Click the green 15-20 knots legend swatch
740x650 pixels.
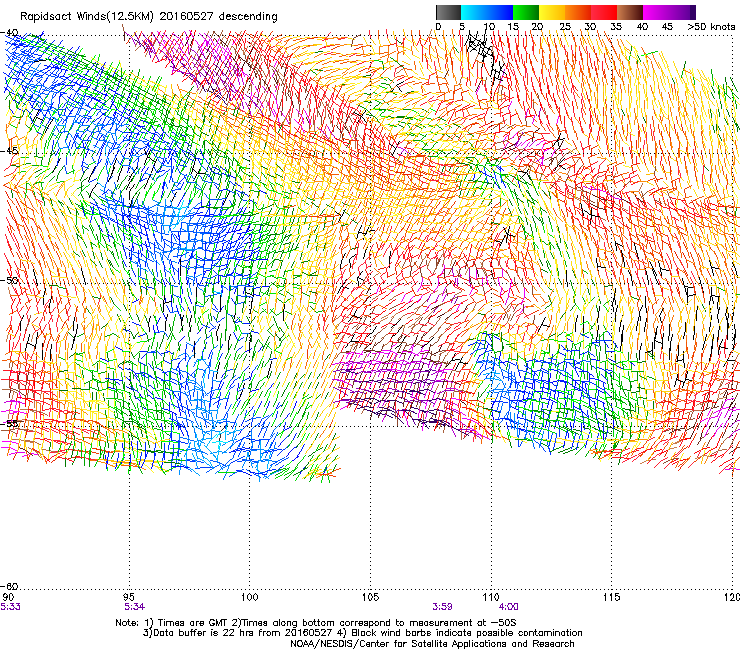coord(526,12)
